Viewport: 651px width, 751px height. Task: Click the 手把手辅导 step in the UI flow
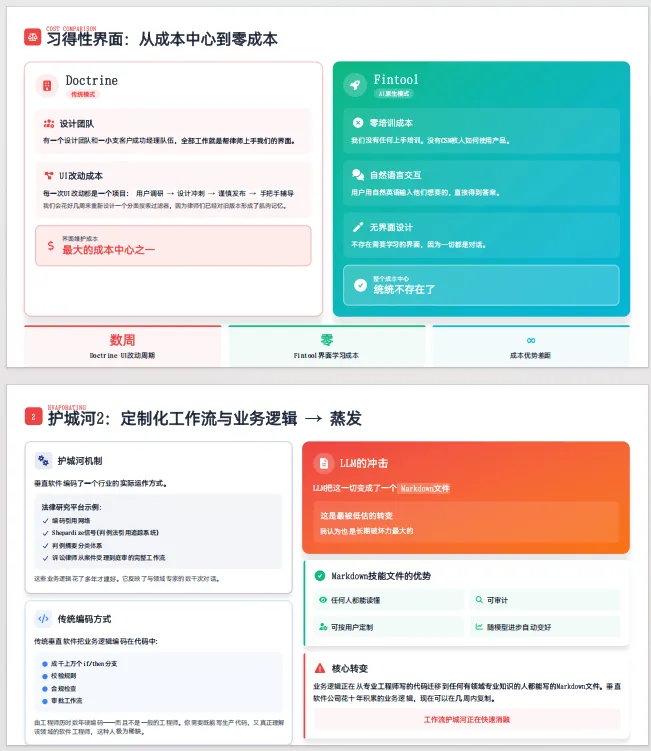click(x=277, y=193)
